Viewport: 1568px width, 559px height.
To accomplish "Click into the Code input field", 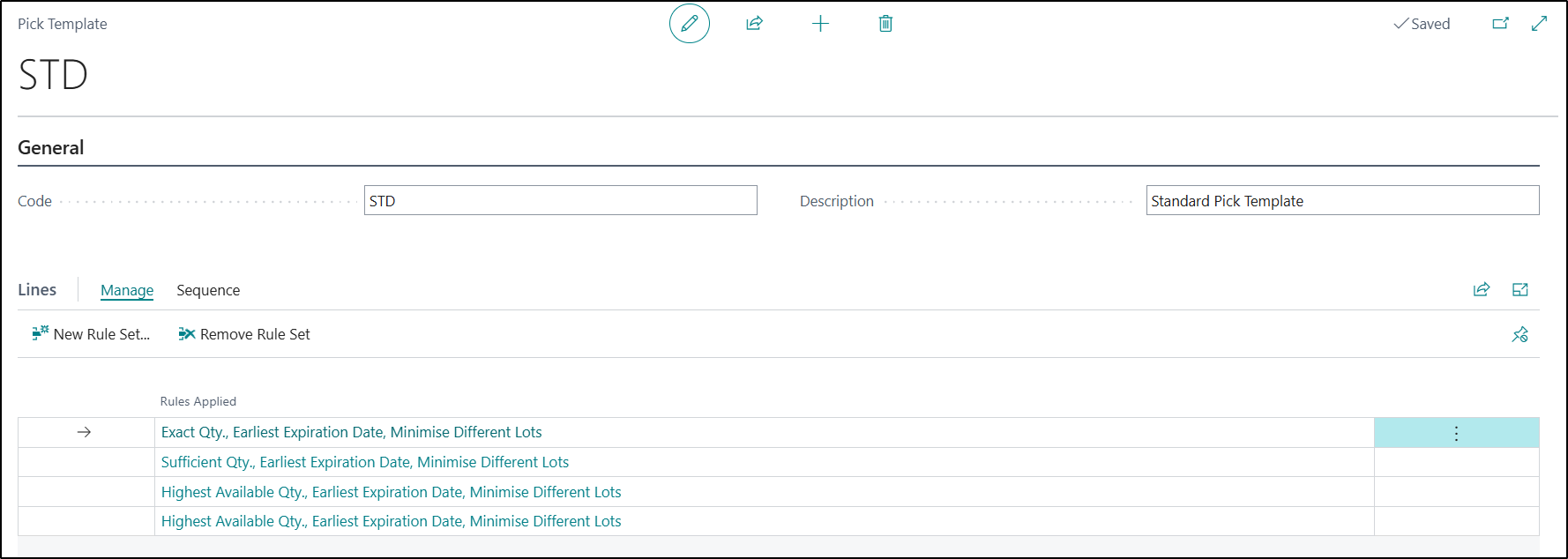I will tap(560, 201).
